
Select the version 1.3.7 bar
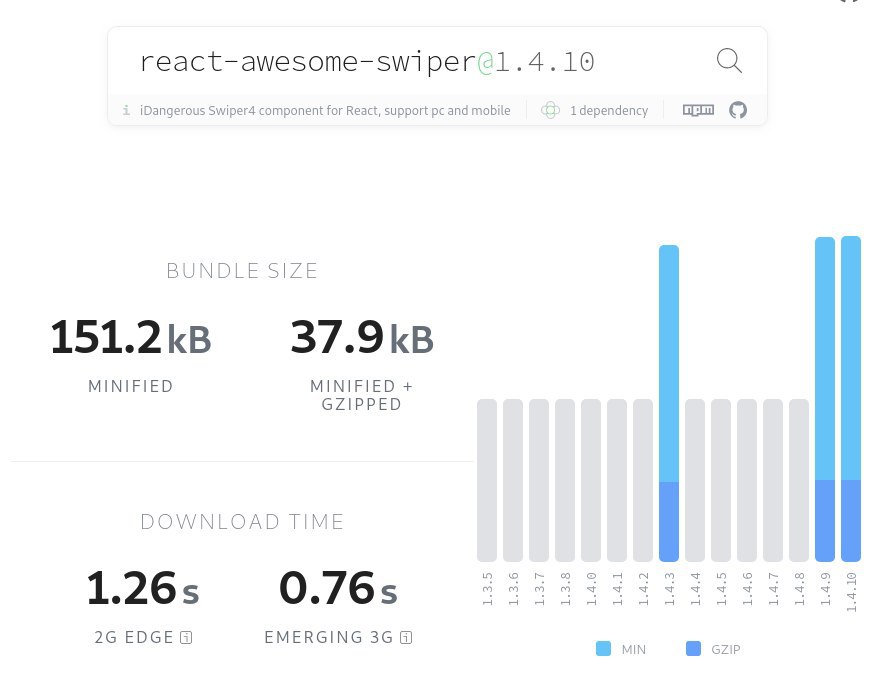(539, 480)
